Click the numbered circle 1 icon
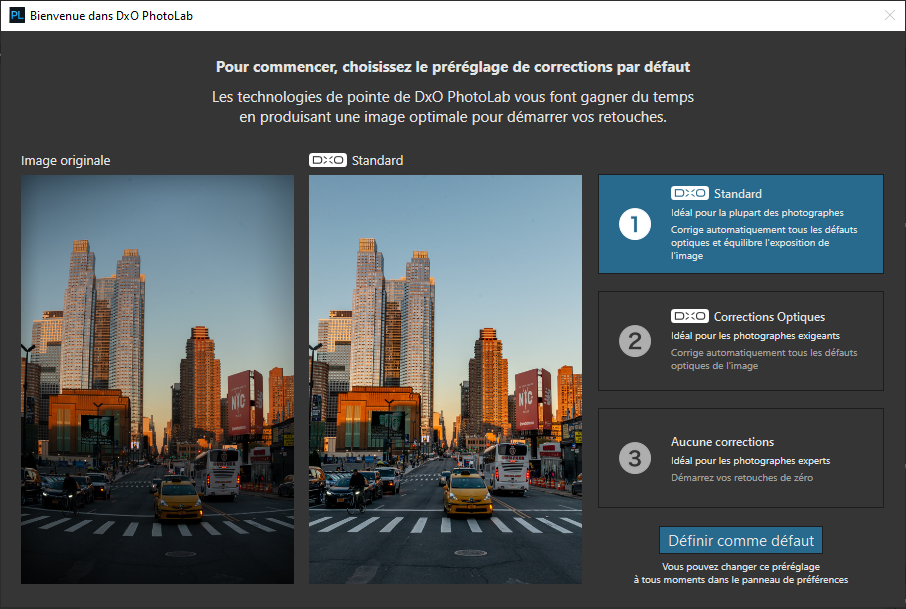The image size is (906, 609). coord(635,224)
